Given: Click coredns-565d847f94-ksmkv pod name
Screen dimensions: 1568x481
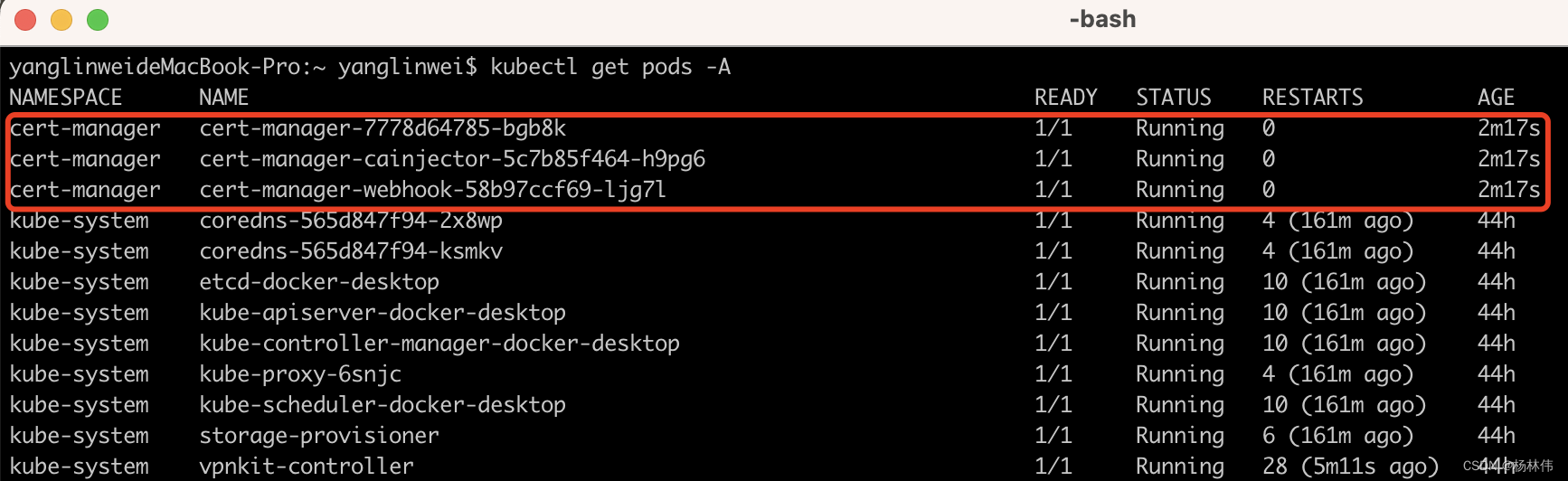Looking at the screenshot, I should [x=351, y=251].
